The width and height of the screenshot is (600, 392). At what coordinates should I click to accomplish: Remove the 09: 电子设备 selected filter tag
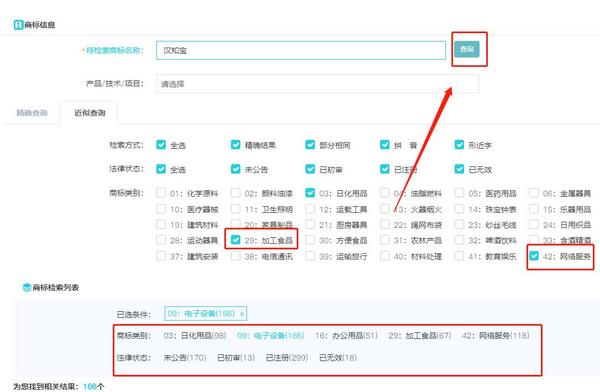[x=242, y=314]
